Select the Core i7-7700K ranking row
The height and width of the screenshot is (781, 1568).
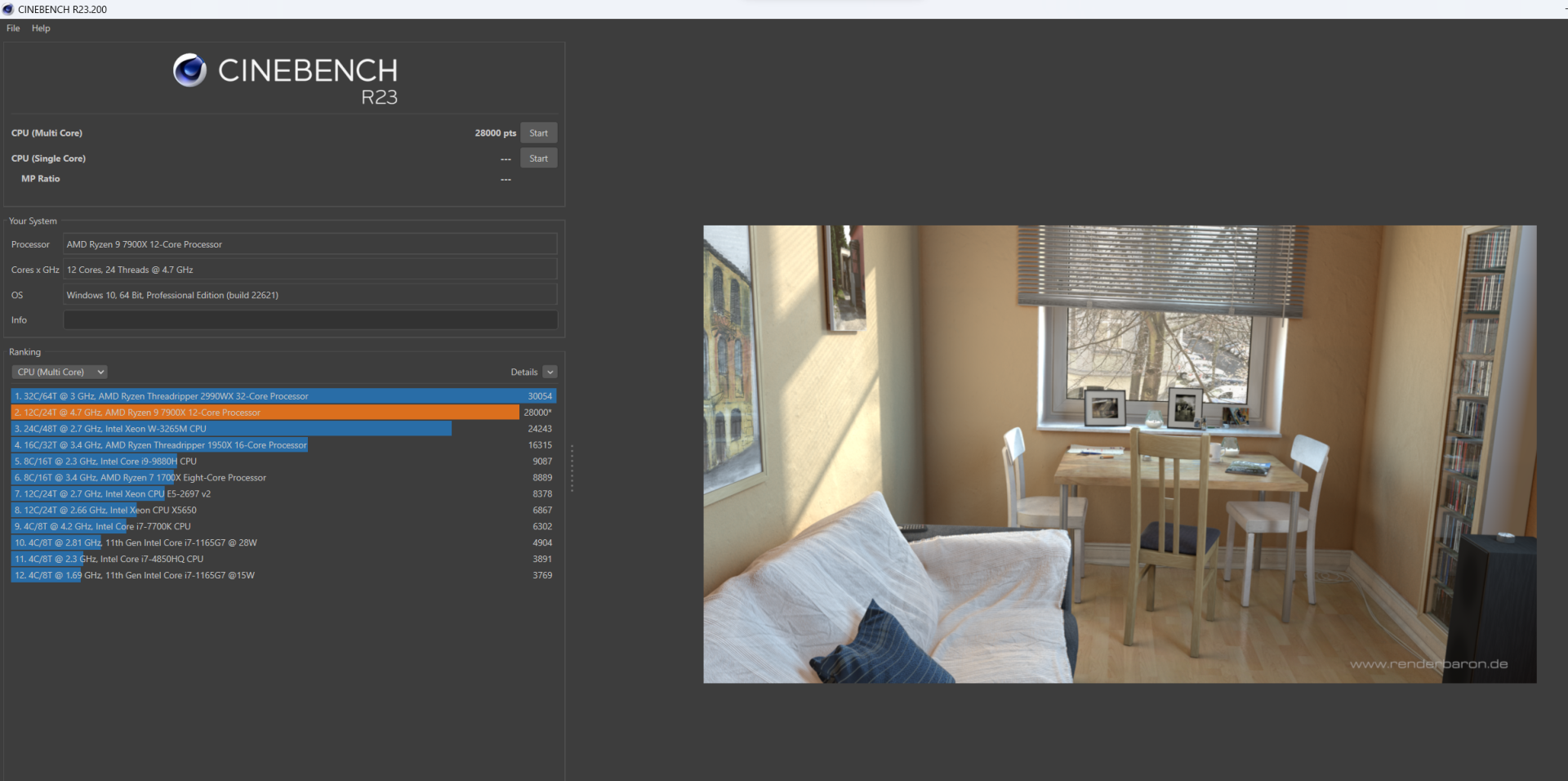click(284, 527)
